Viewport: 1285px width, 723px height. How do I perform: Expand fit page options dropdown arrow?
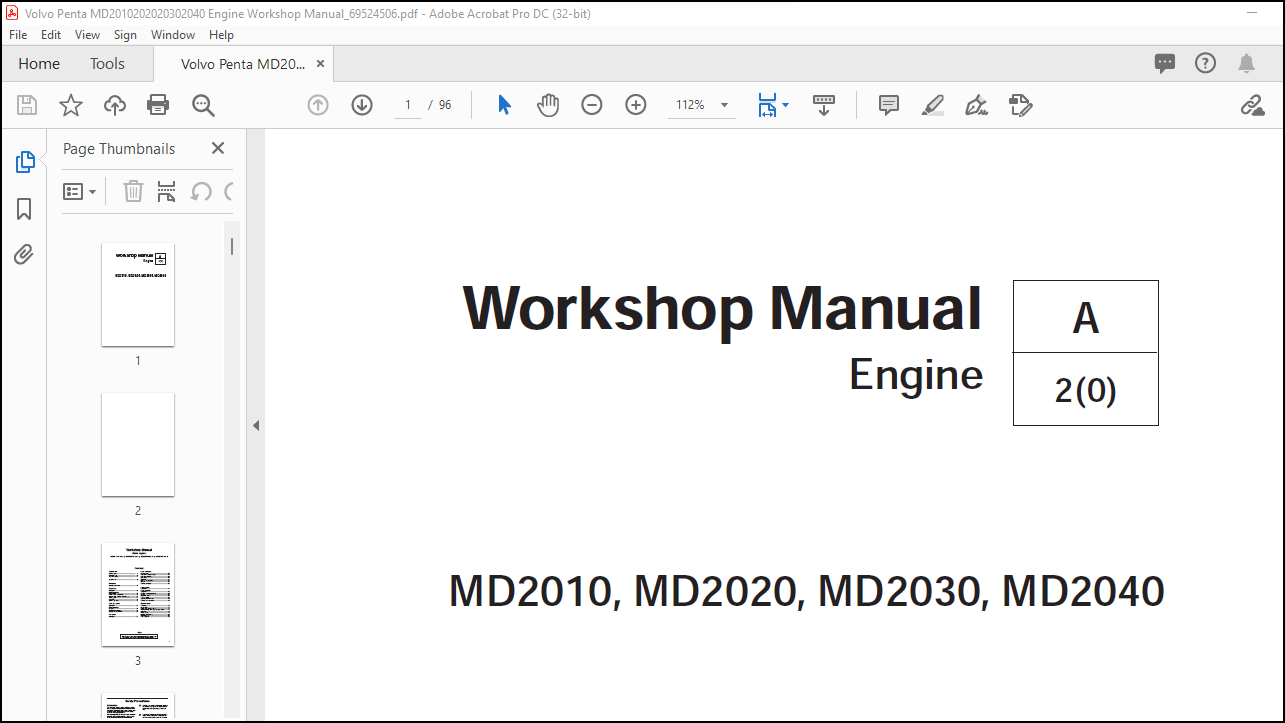click(x=785, y=105)
